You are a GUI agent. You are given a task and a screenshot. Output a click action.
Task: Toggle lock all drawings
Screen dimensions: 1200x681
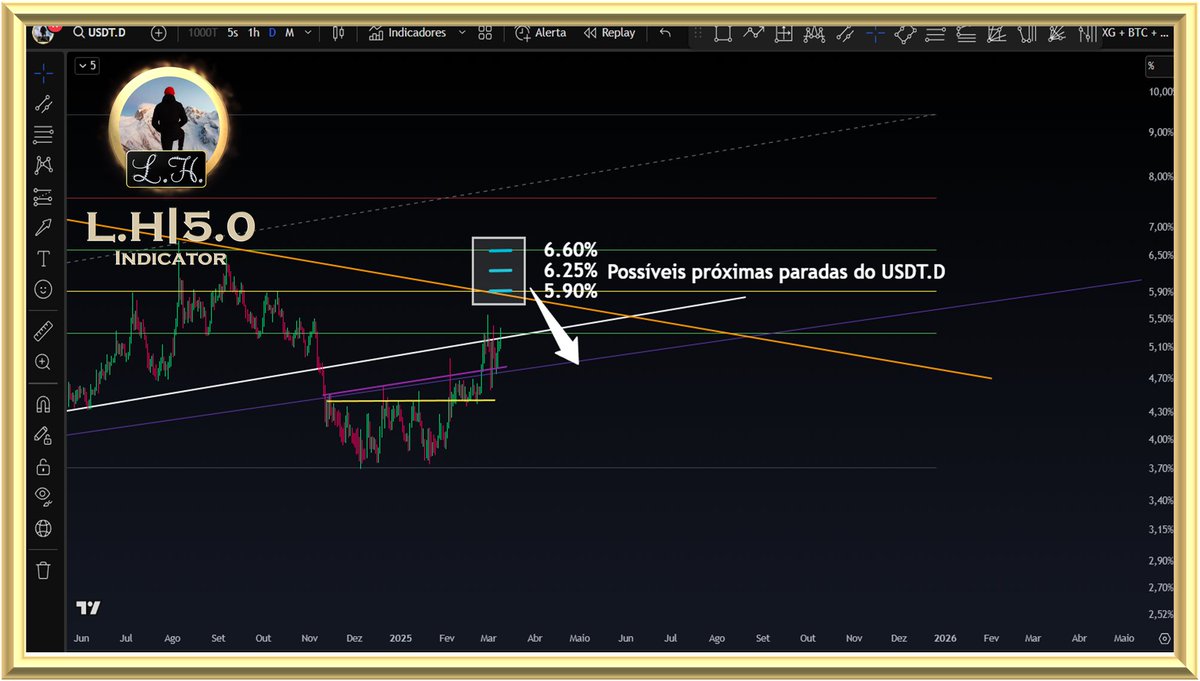coord(43,466)
